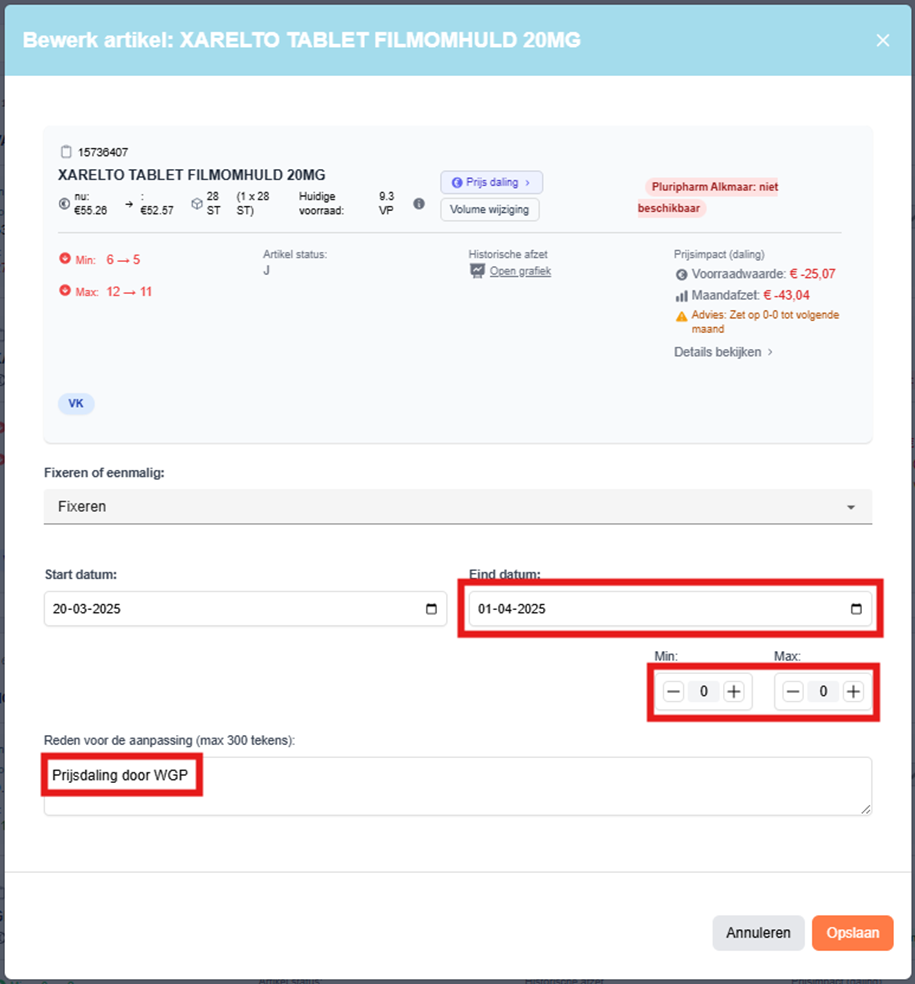Click the current price €55.26
The height and width of the screenshot is (984, 915).
pos(90,211)
